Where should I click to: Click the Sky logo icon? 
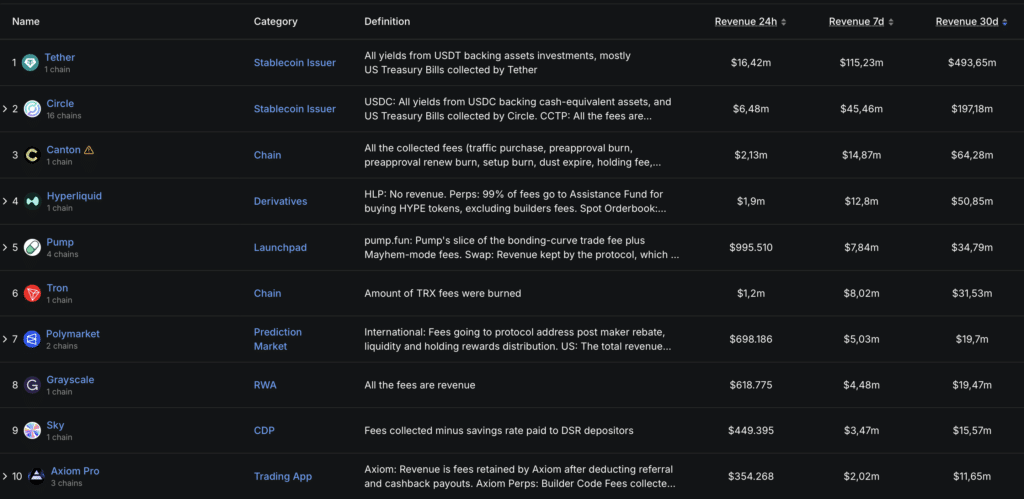point(32,430)
